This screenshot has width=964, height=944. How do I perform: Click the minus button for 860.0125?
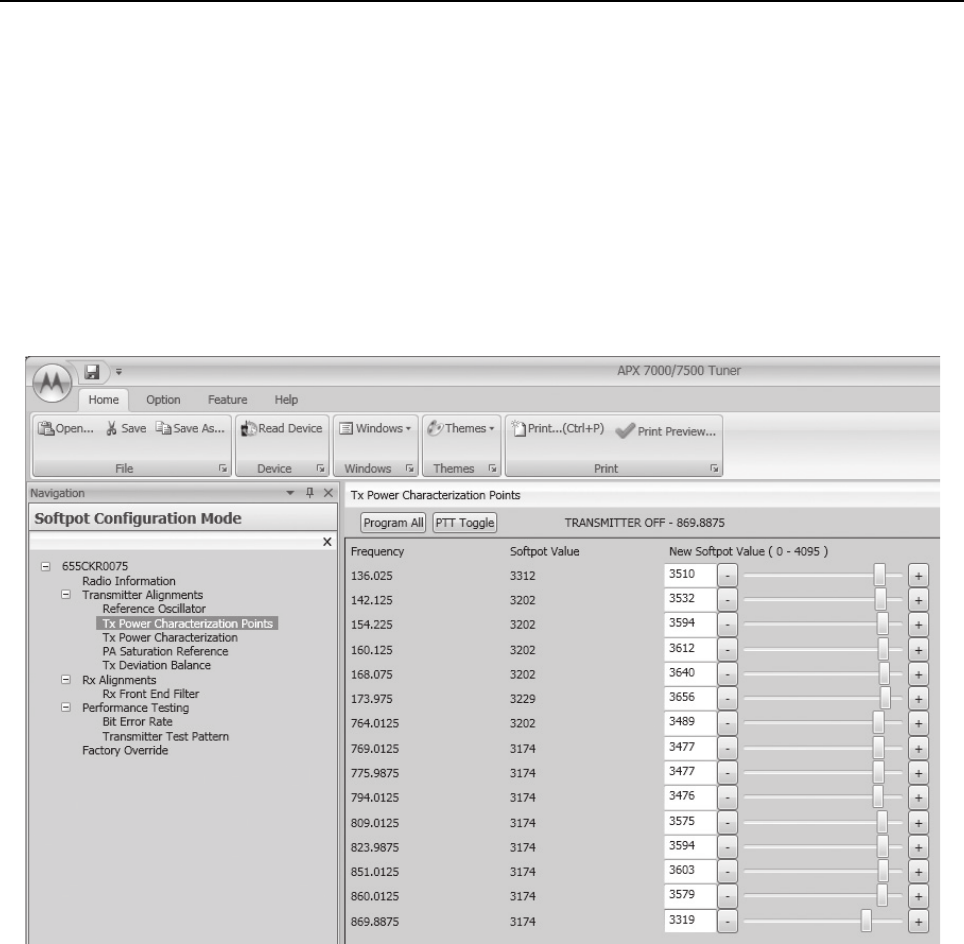point(727,896)
